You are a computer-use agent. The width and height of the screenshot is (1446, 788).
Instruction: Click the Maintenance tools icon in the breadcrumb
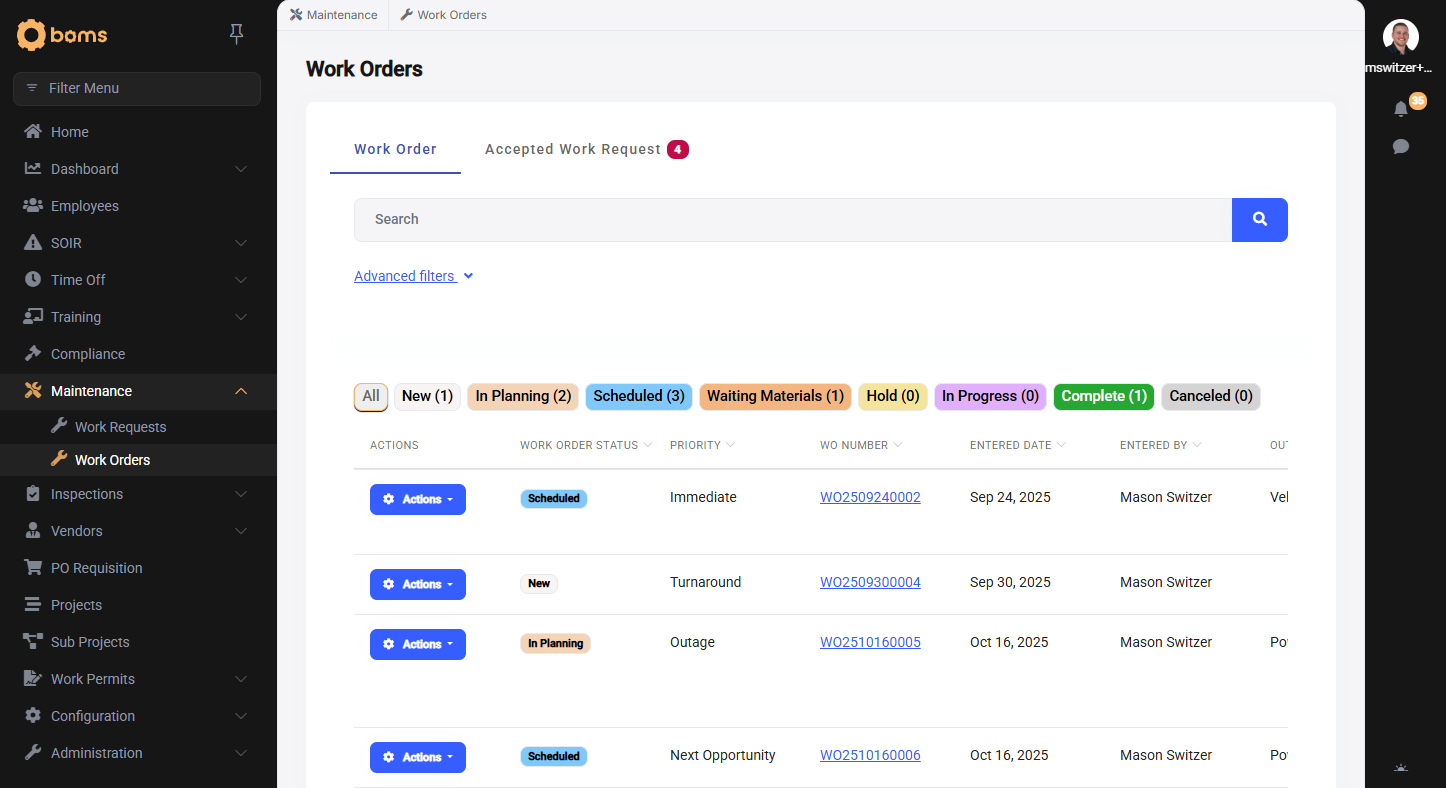pyautogui.click(x=297, y=14)
